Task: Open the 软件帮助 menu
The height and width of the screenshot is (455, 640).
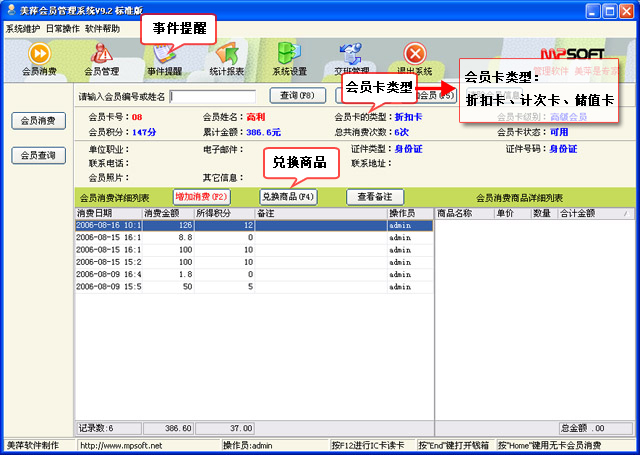Action: 103,29
